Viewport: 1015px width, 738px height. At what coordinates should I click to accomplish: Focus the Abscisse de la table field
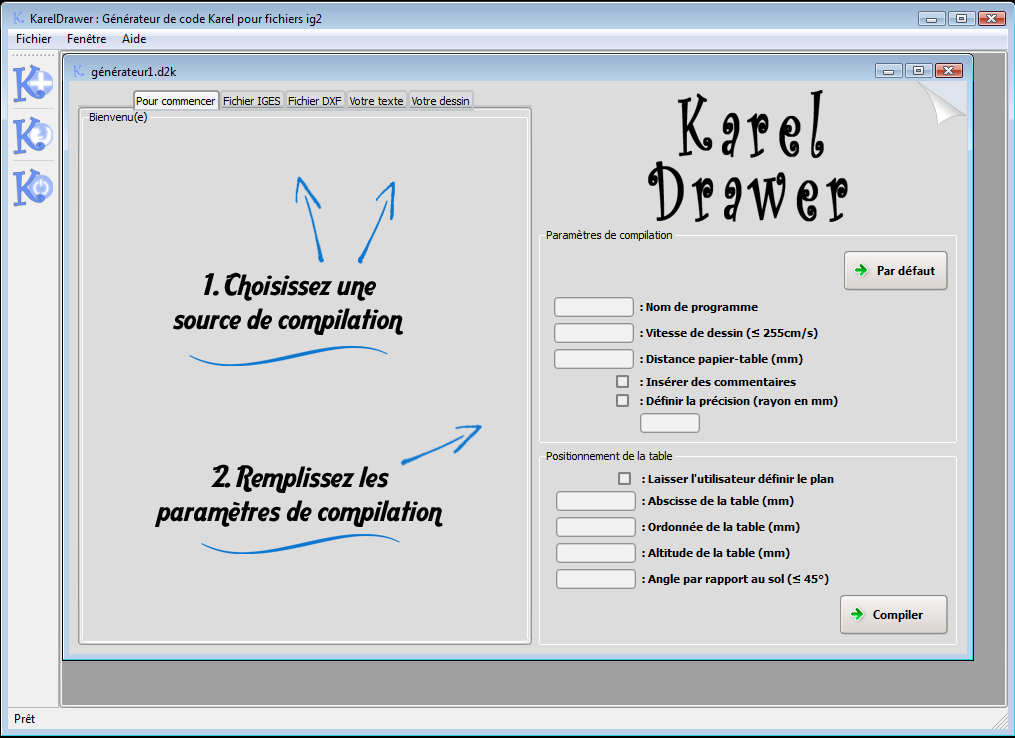coord(596,501)
